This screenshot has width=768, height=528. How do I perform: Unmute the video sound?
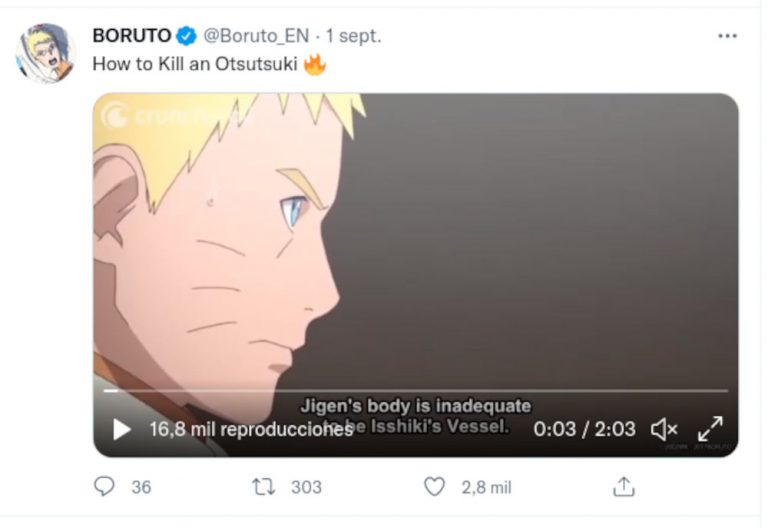coord(664,430)
